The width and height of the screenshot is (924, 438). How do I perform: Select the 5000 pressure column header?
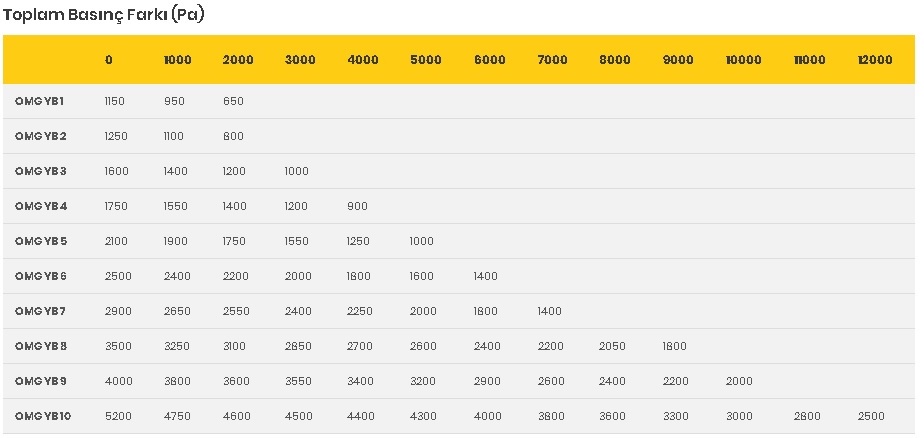(x=426, y=60)
